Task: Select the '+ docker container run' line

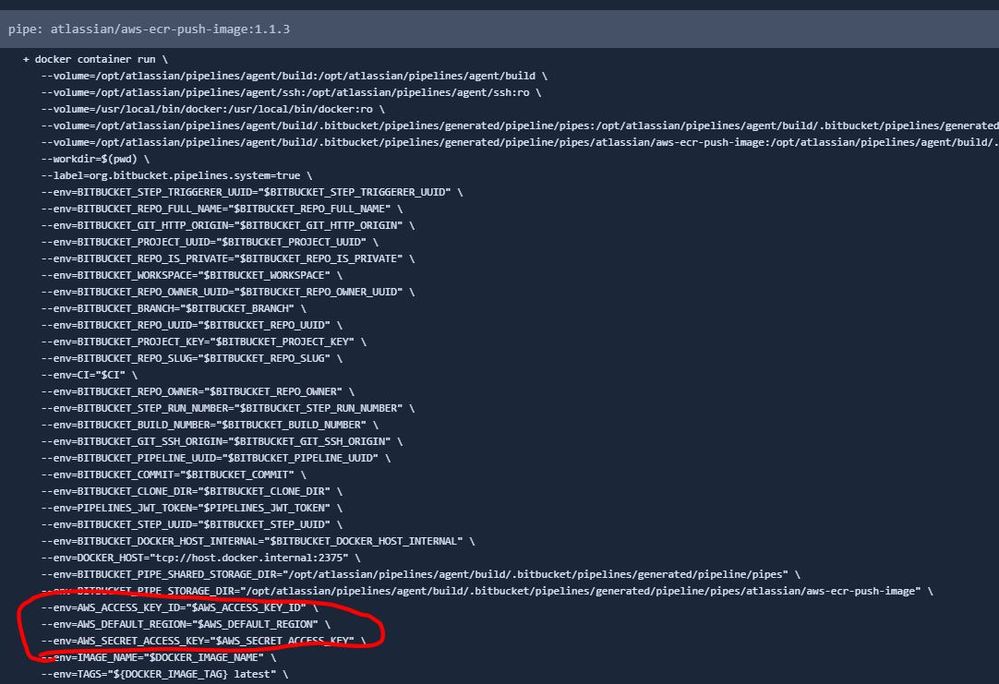Action: (96, 59)
